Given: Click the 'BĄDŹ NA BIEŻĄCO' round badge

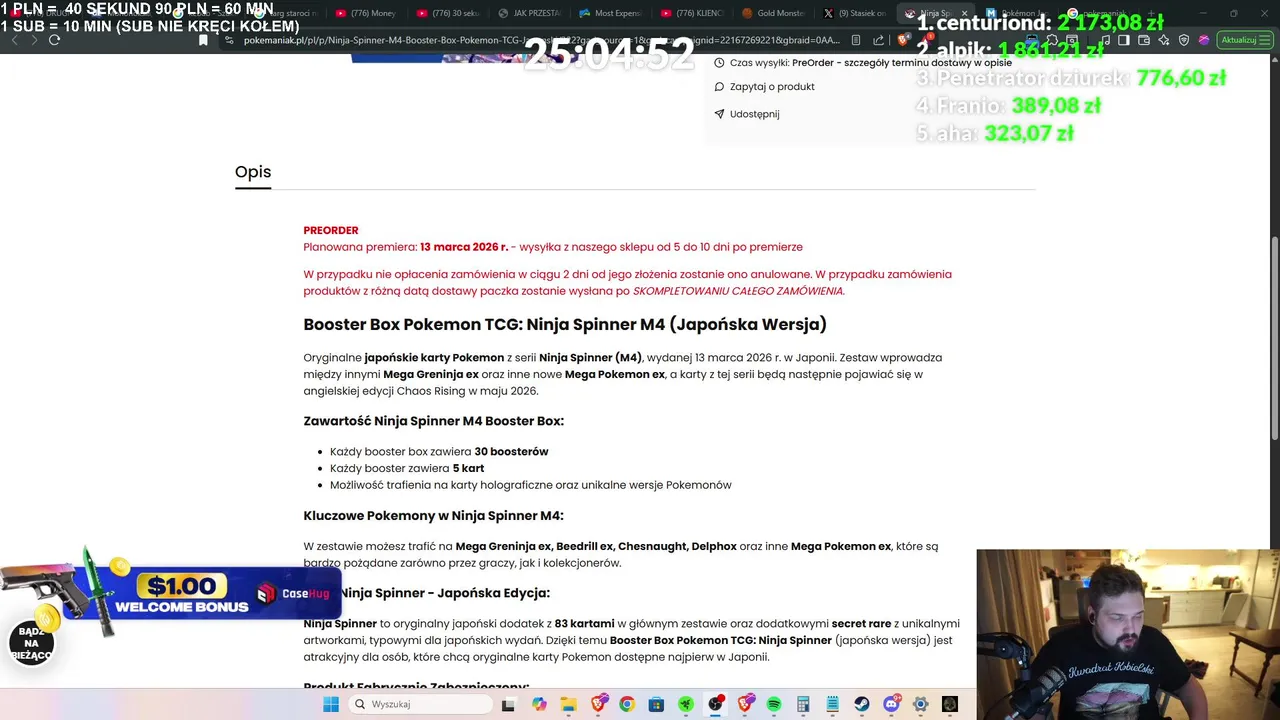Looking at the screenshot, I should point(31,643).
